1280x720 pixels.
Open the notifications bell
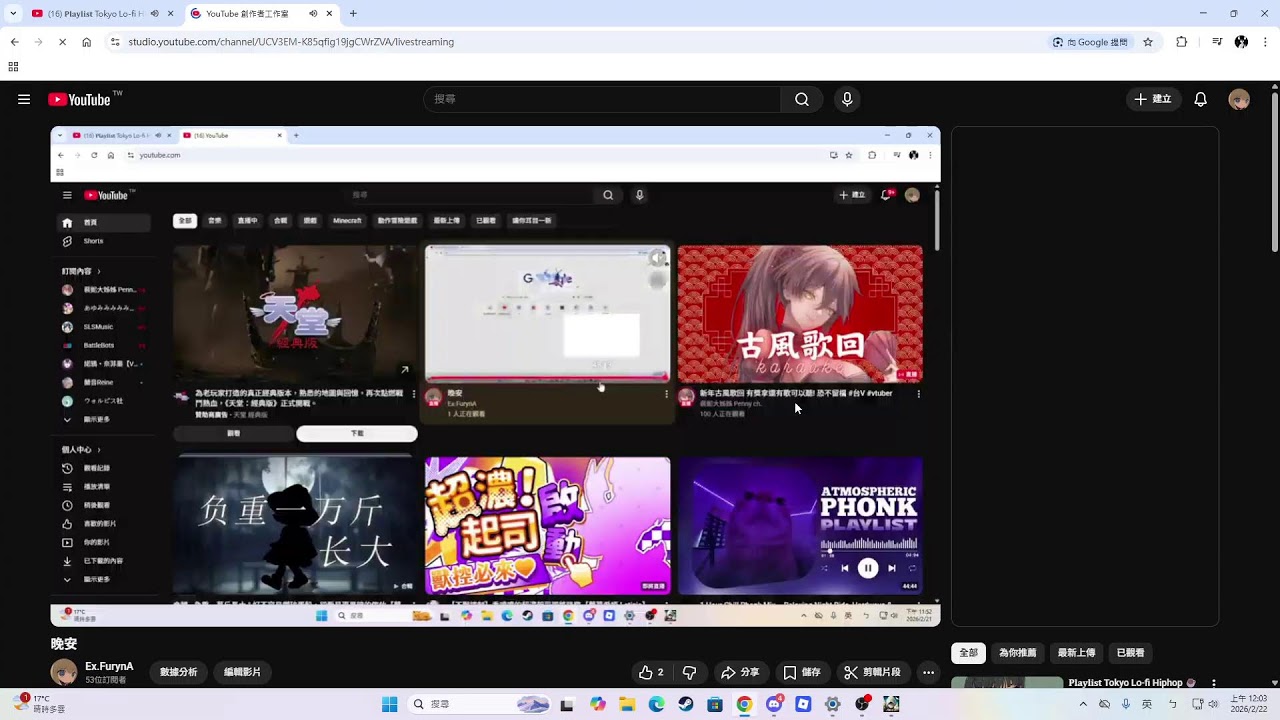pos(1201,99)
